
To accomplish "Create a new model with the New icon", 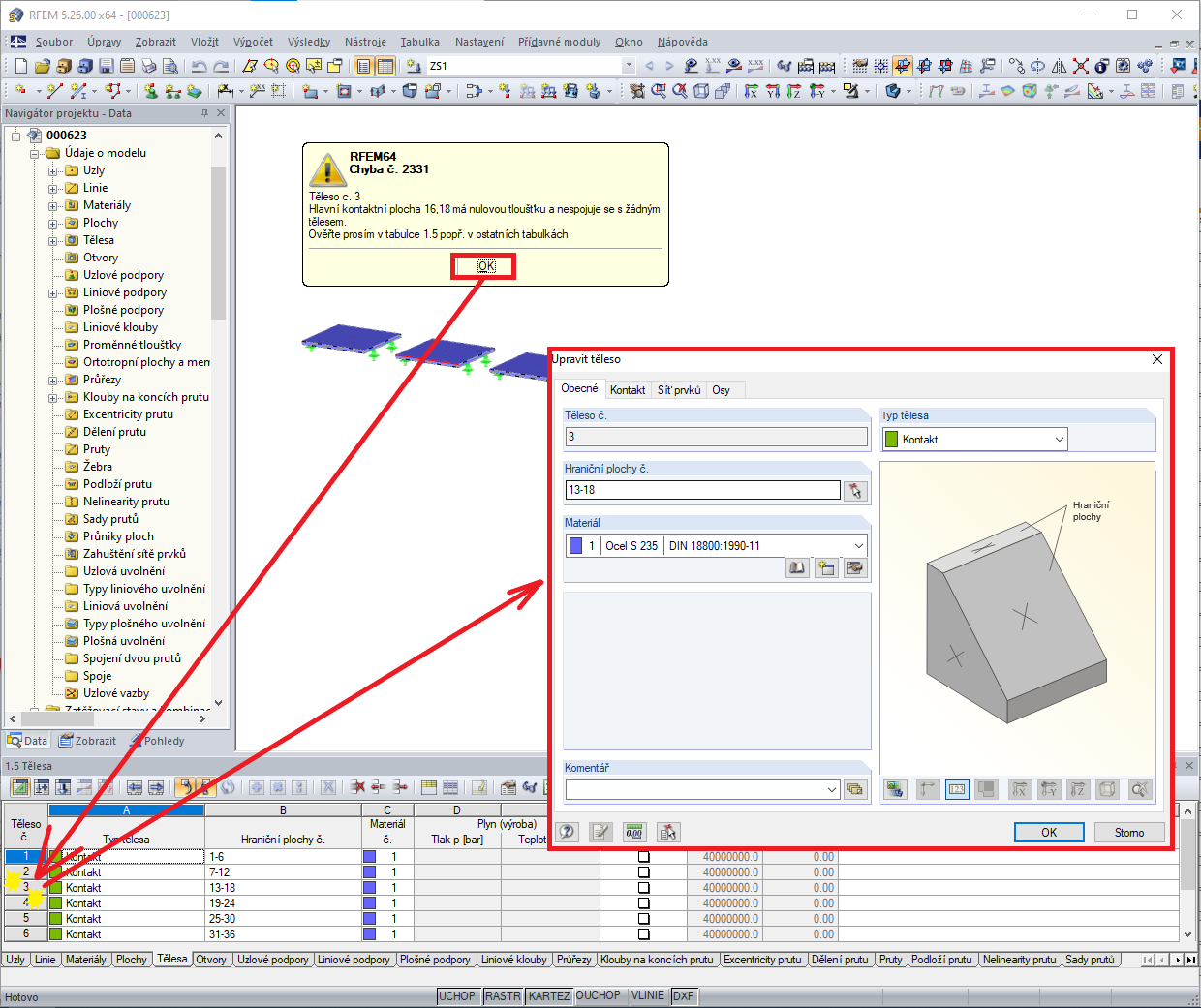I will [x=21, y=66].
